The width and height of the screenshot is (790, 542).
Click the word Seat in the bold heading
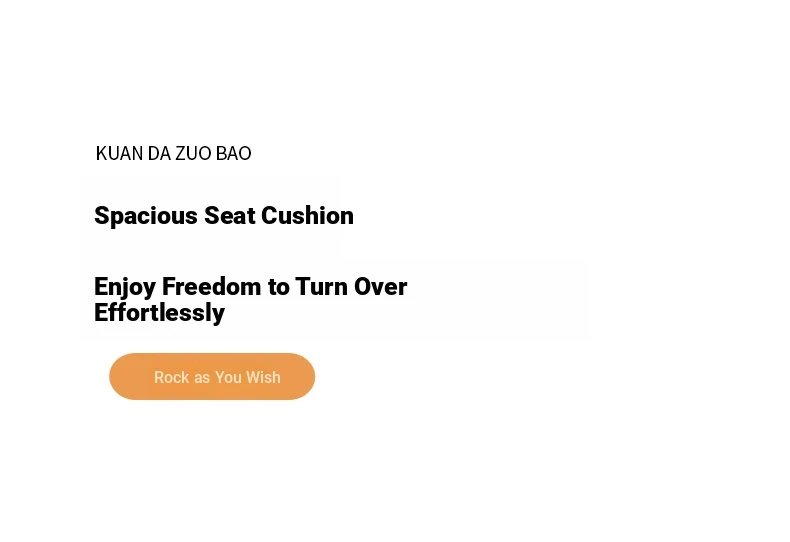click(x=230, y=216)
